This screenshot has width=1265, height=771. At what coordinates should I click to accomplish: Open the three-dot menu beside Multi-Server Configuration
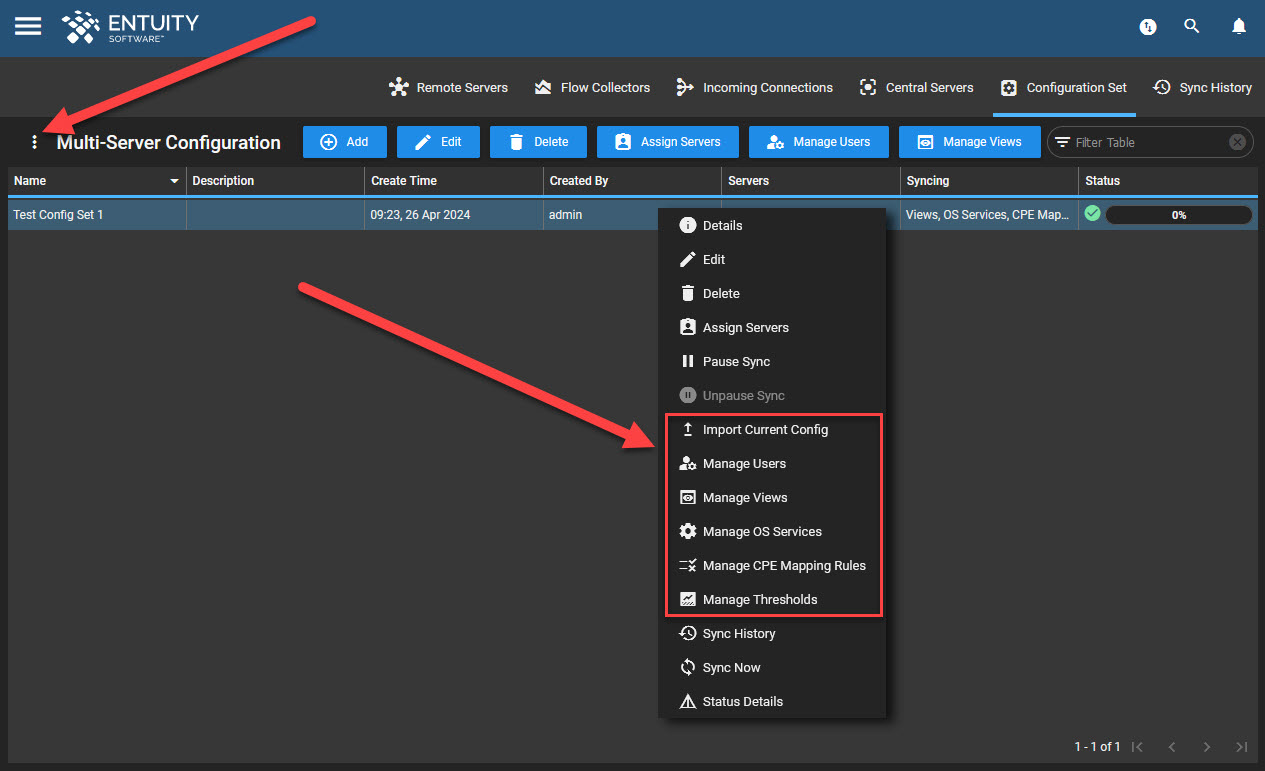(x=35, y=142)
